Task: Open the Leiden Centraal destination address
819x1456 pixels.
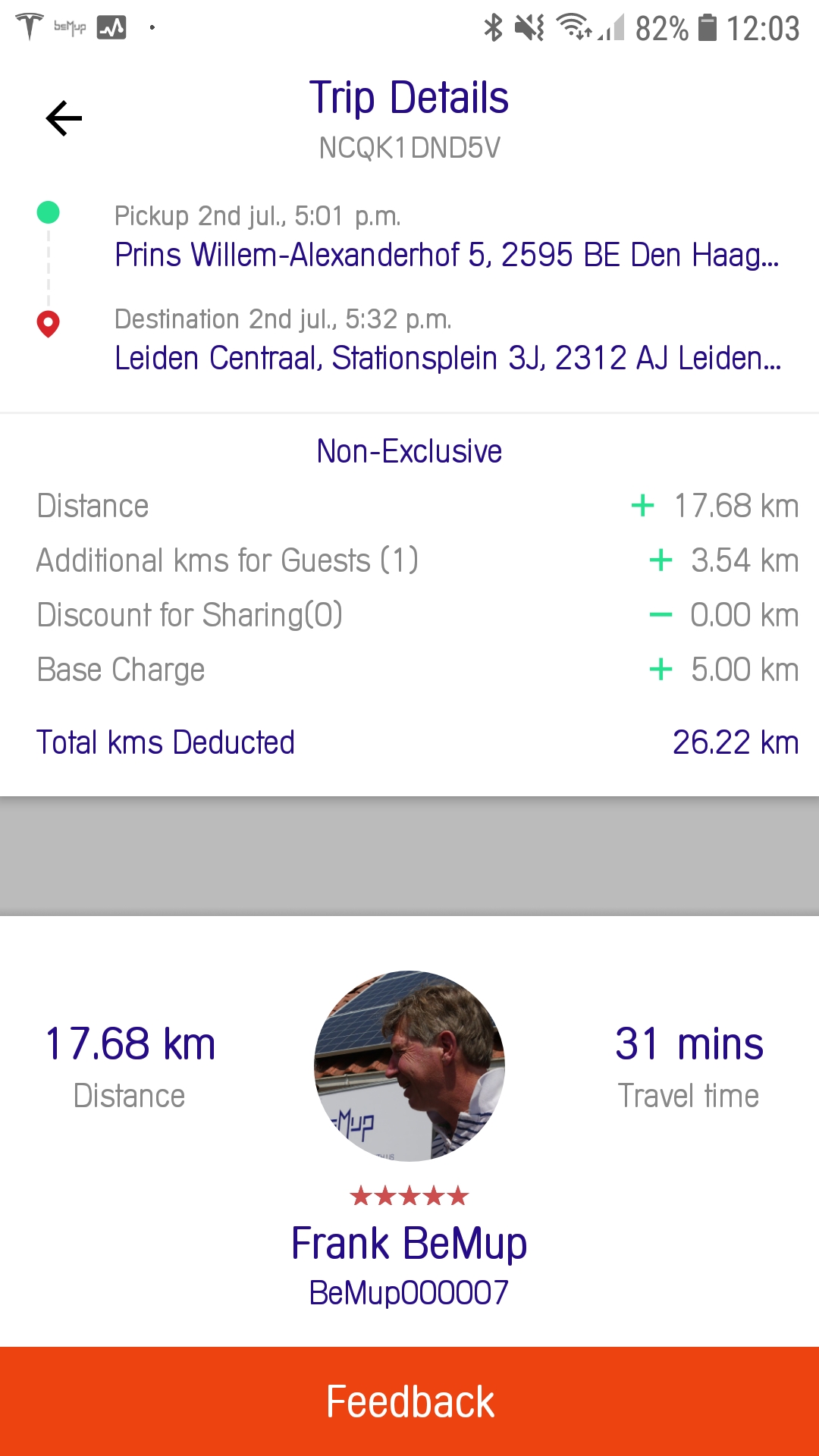Action: (x=447, y=358)
